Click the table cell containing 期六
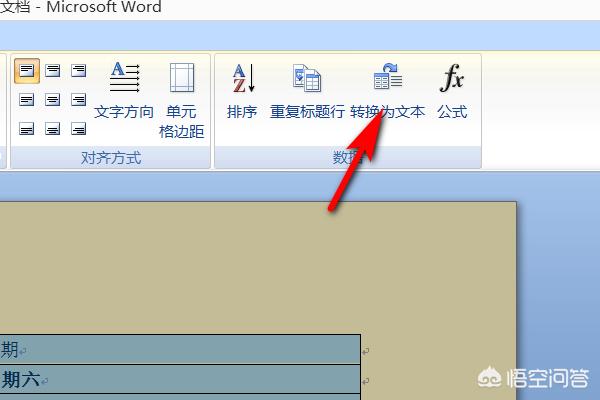Screen dimensions: 600x400 [180, 379]
